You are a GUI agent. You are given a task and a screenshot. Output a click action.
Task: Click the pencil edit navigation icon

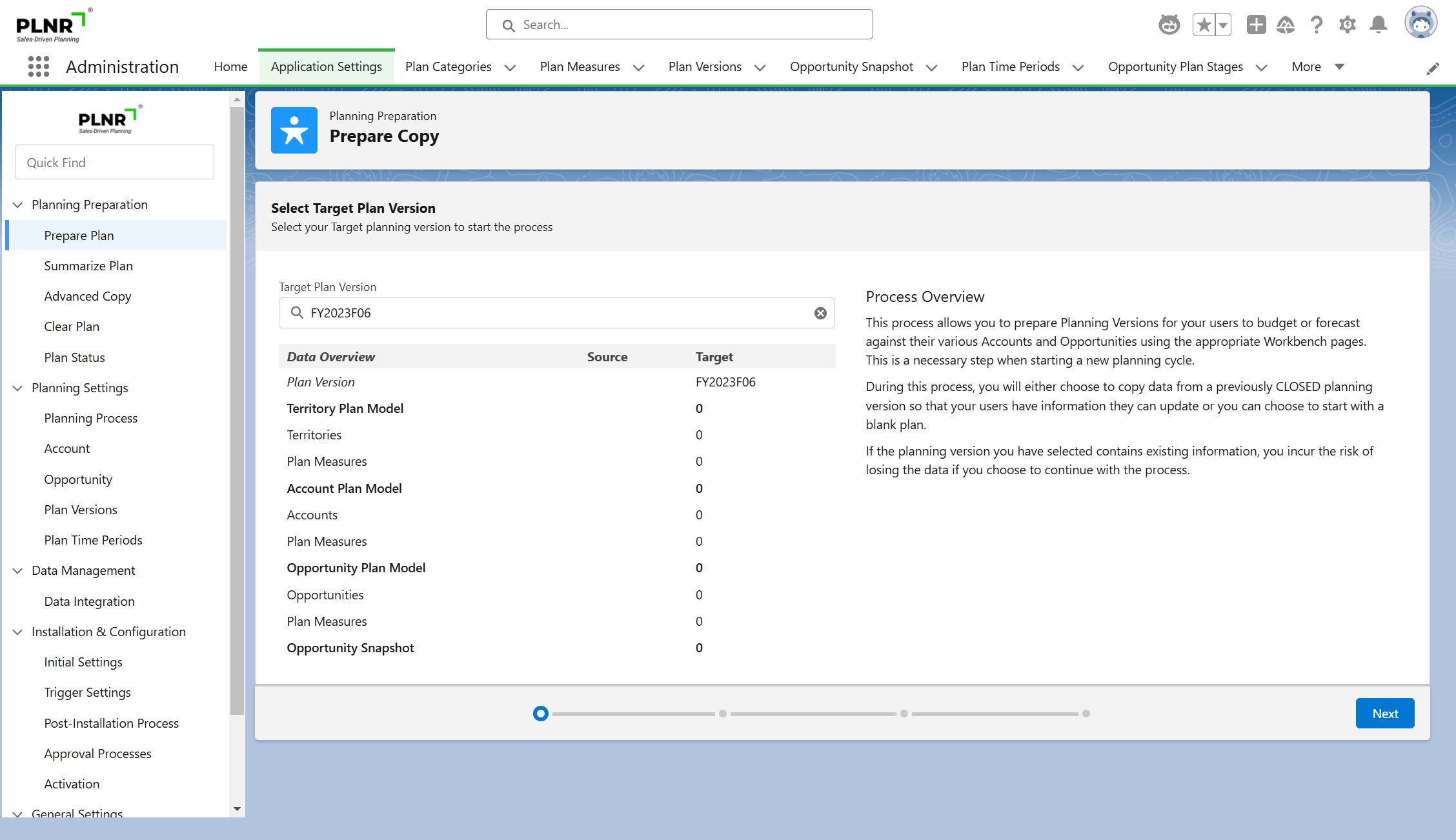click(1433, 68)
